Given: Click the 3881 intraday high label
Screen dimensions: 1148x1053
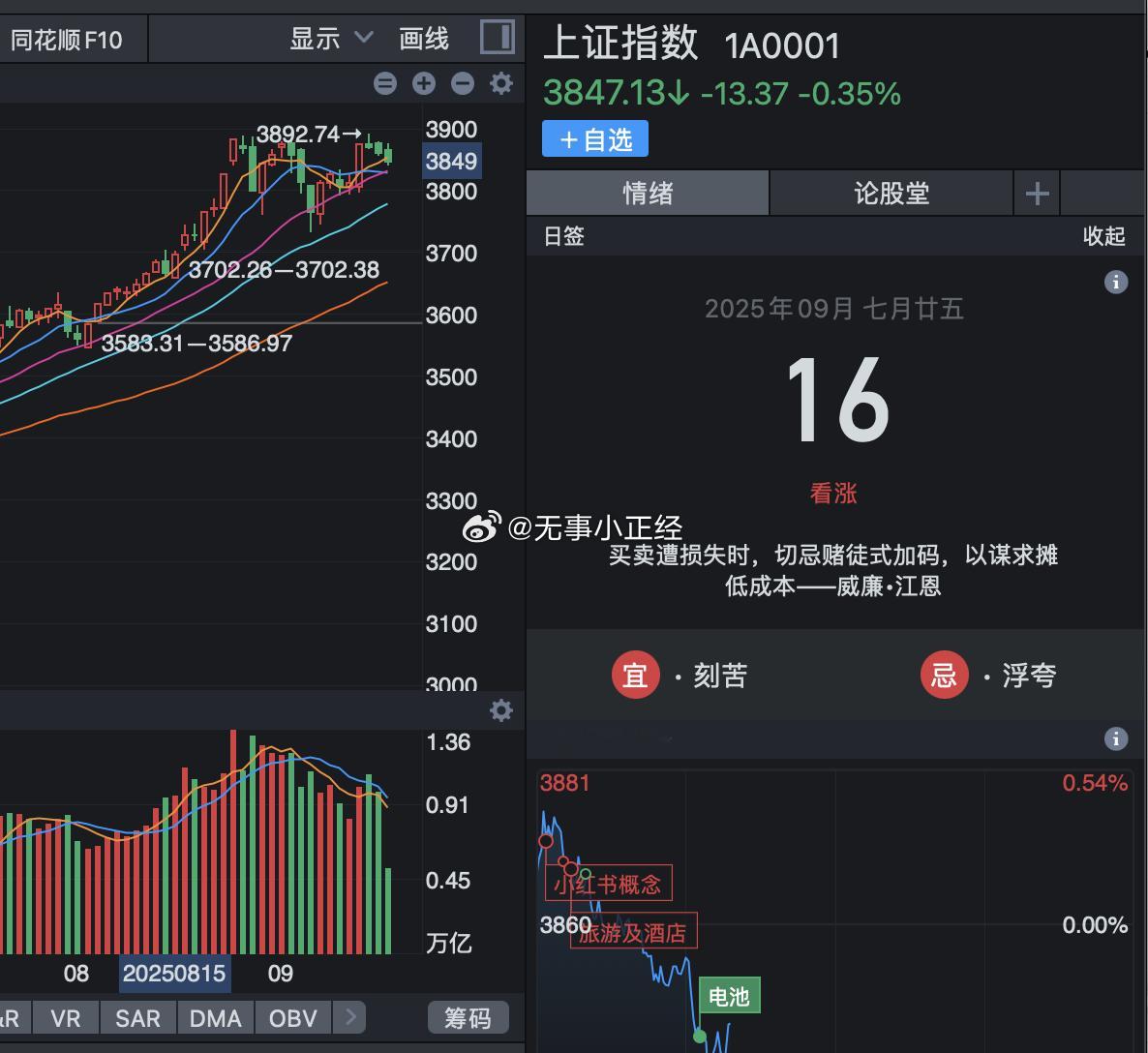Looking at the screenshot, I should click(x=564, y=783).
